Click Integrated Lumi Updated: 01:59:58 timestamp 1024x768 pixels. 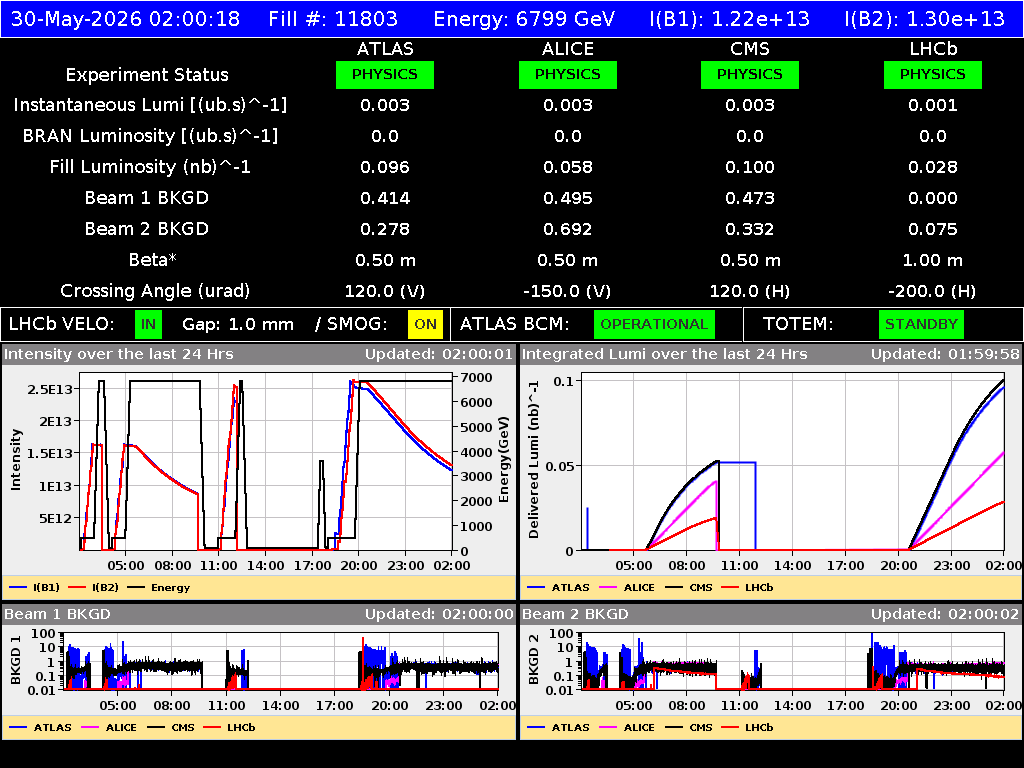point(945,355)
